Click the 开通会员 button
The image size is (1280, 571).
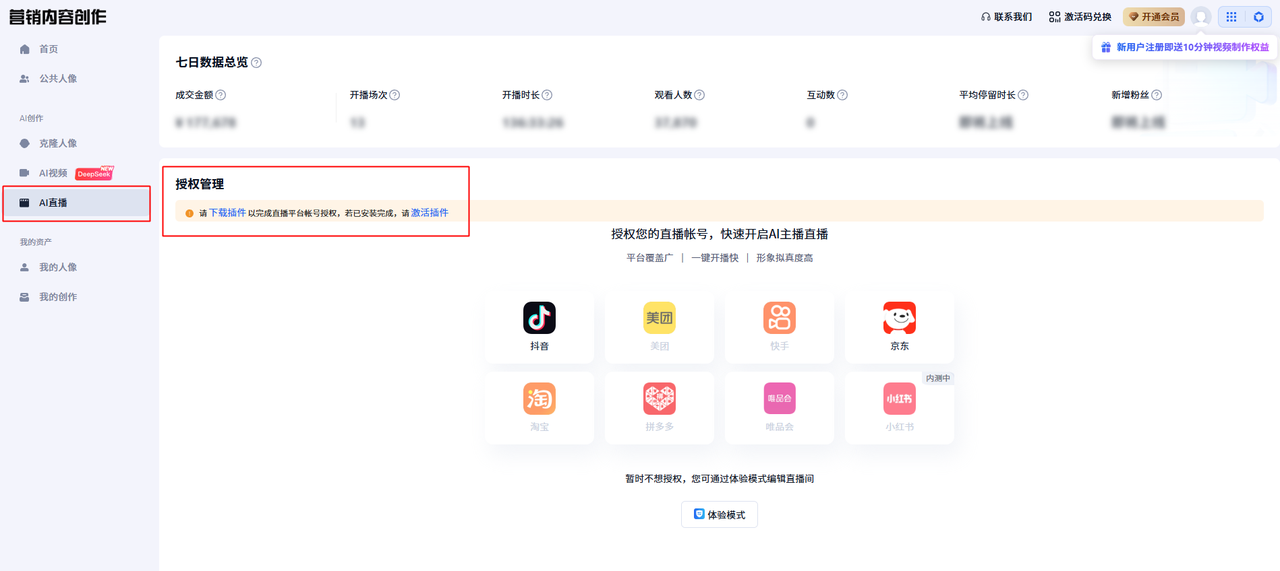click(1154, 17)
